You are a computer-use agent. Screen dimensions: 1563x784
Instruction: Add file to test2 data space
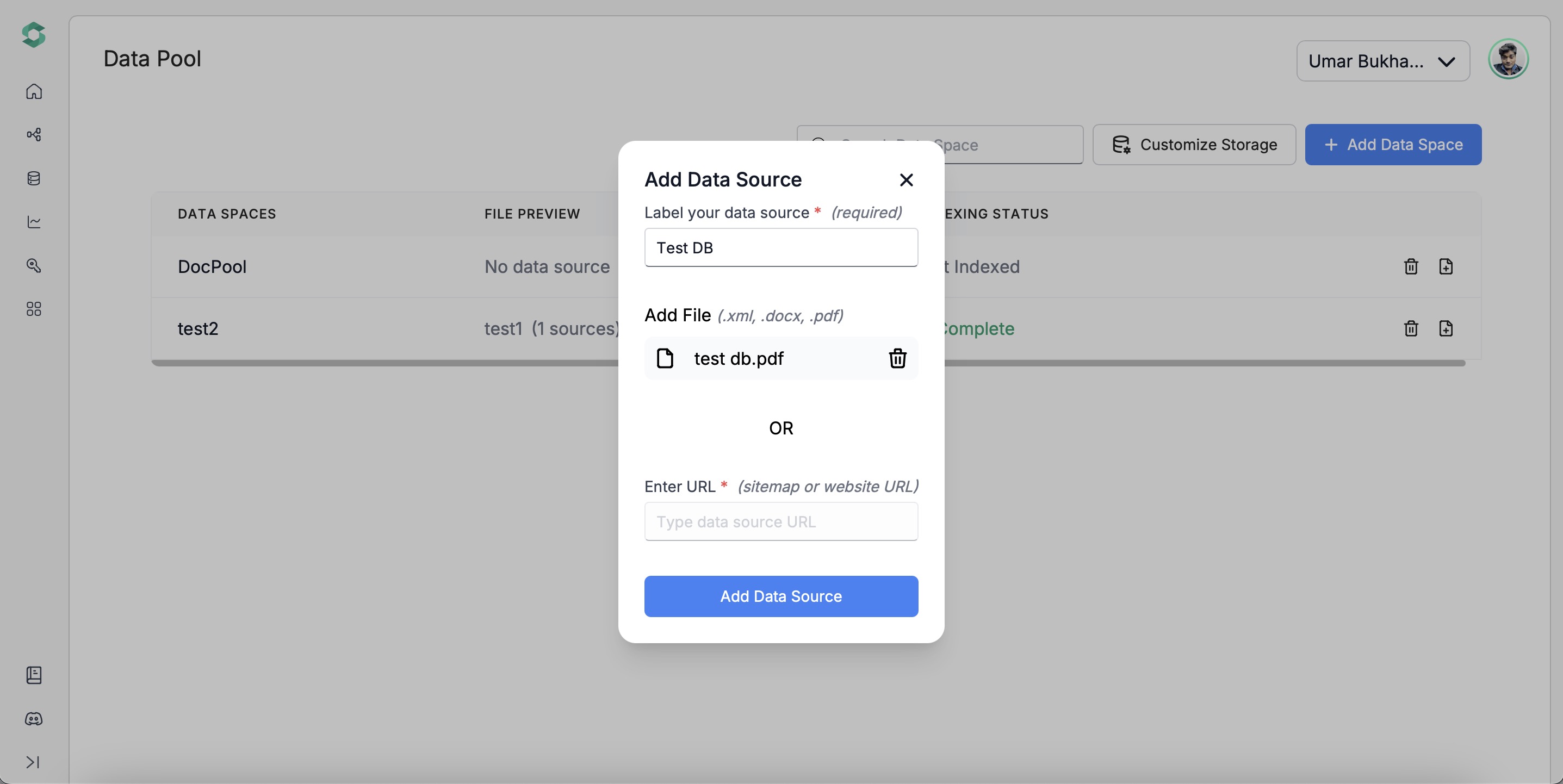[x=1446, y=328]
